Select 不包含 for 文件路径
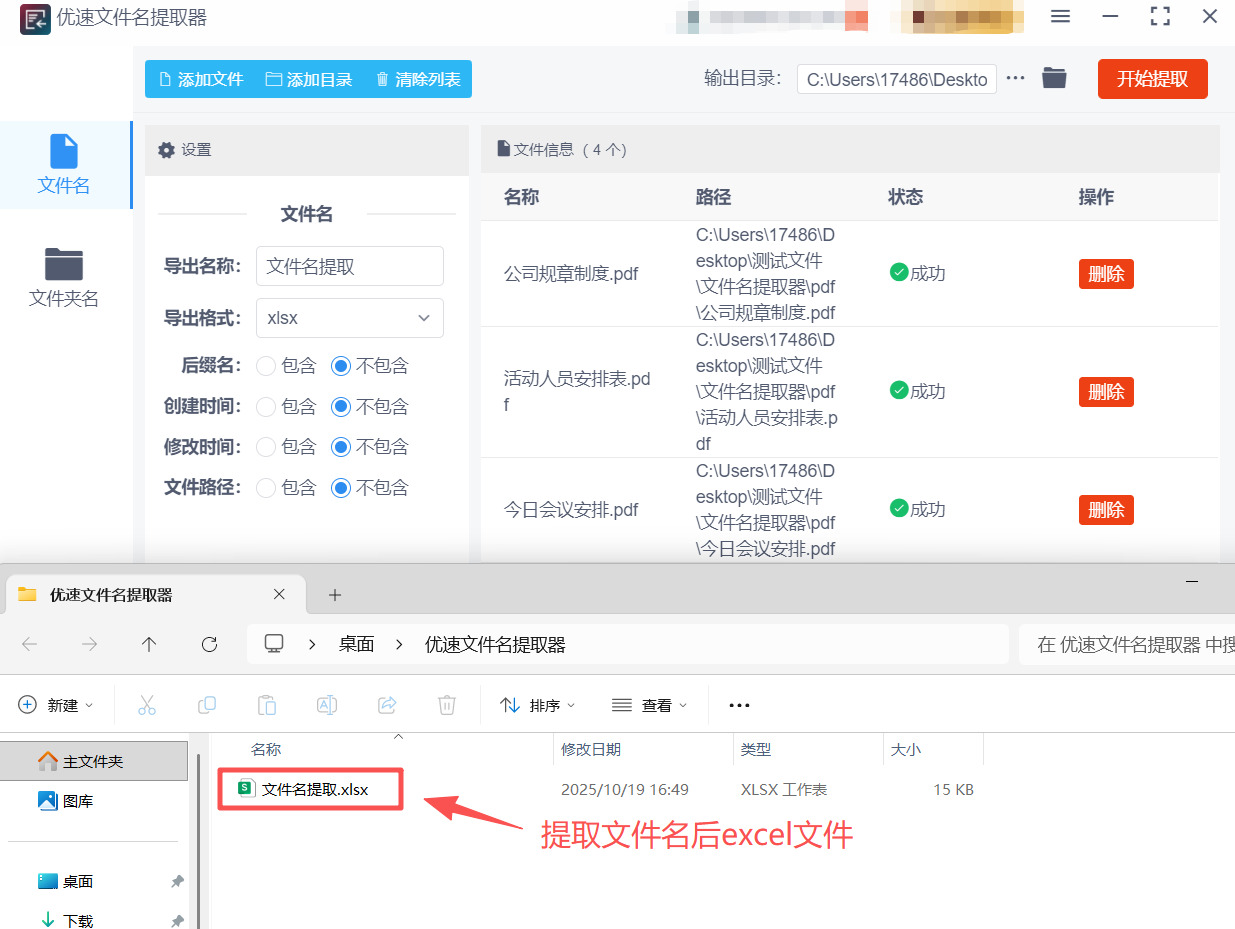This screenshot has width=1235, height=929. [370, 488]
